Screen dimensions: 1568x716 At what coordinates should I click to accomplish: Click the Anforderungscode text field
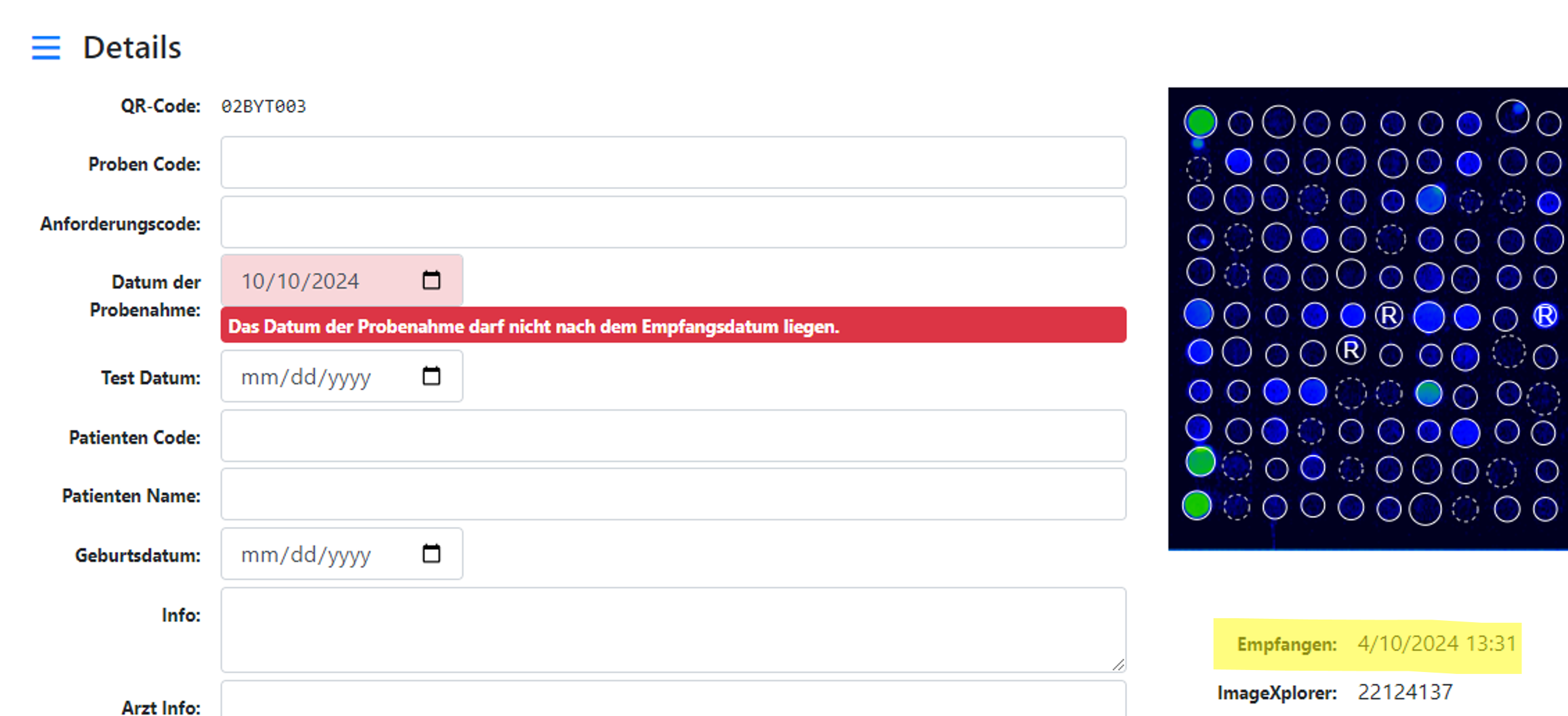(673, 222)
